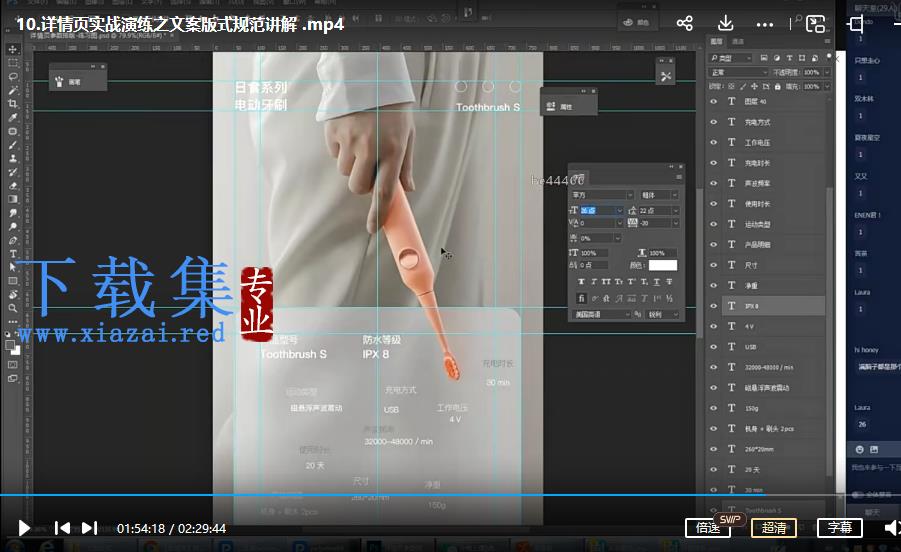Select the Eraser tool

tap(13, 186)
